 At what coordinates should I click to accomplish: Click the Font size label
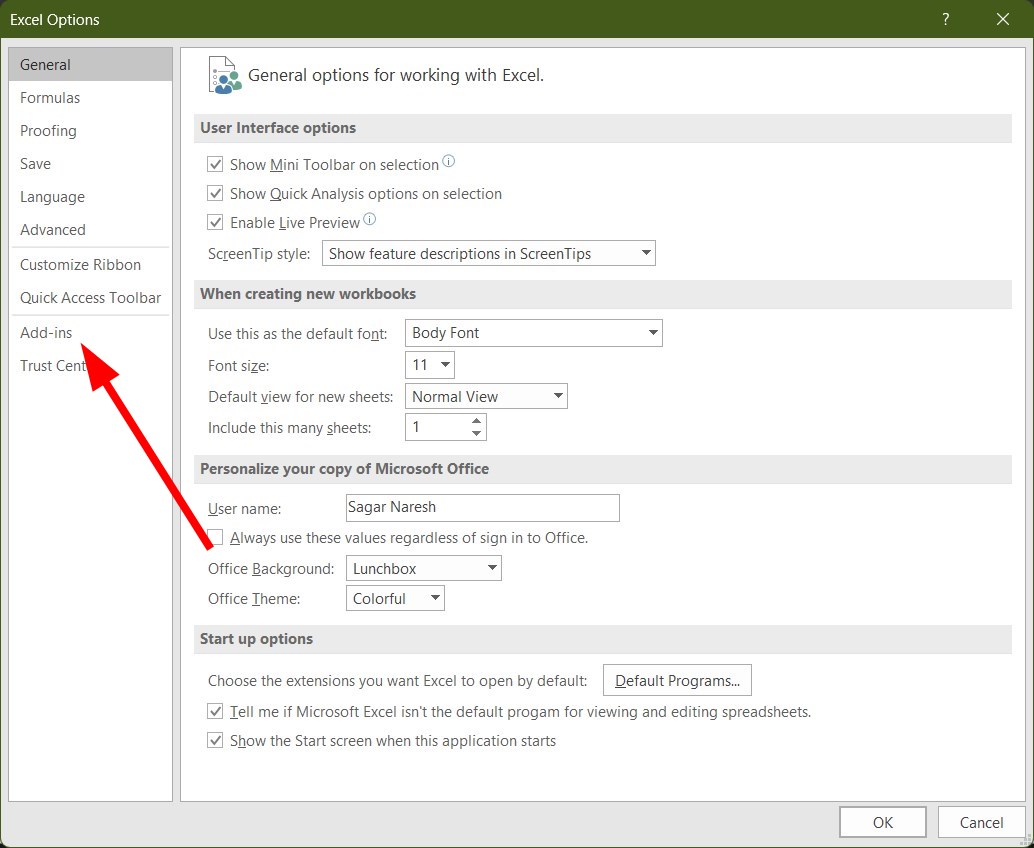(239, 366)
